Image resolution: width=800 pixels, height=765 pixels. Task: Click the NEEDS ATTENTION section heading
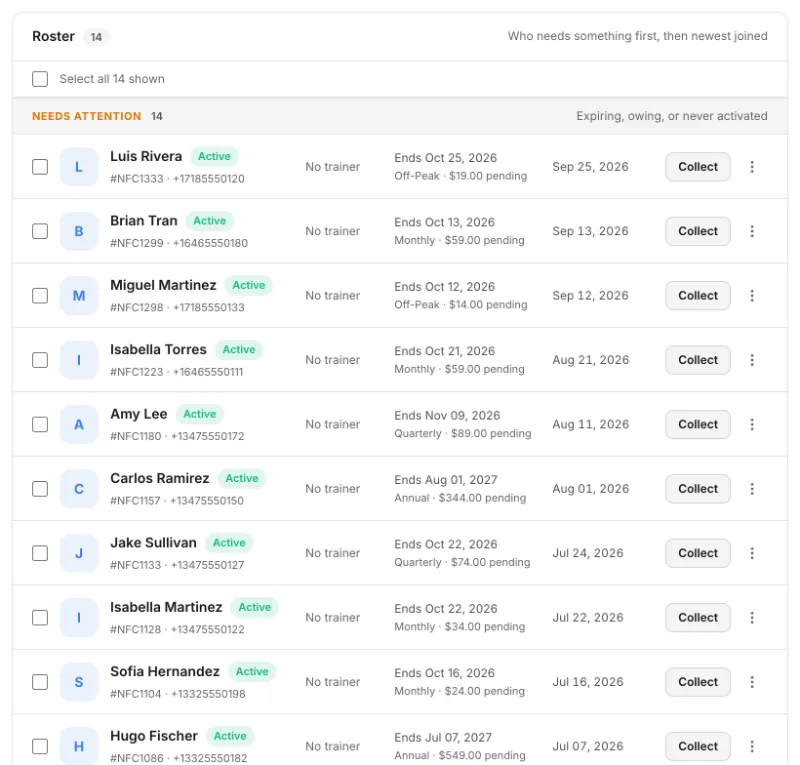[x=86, y=116]
